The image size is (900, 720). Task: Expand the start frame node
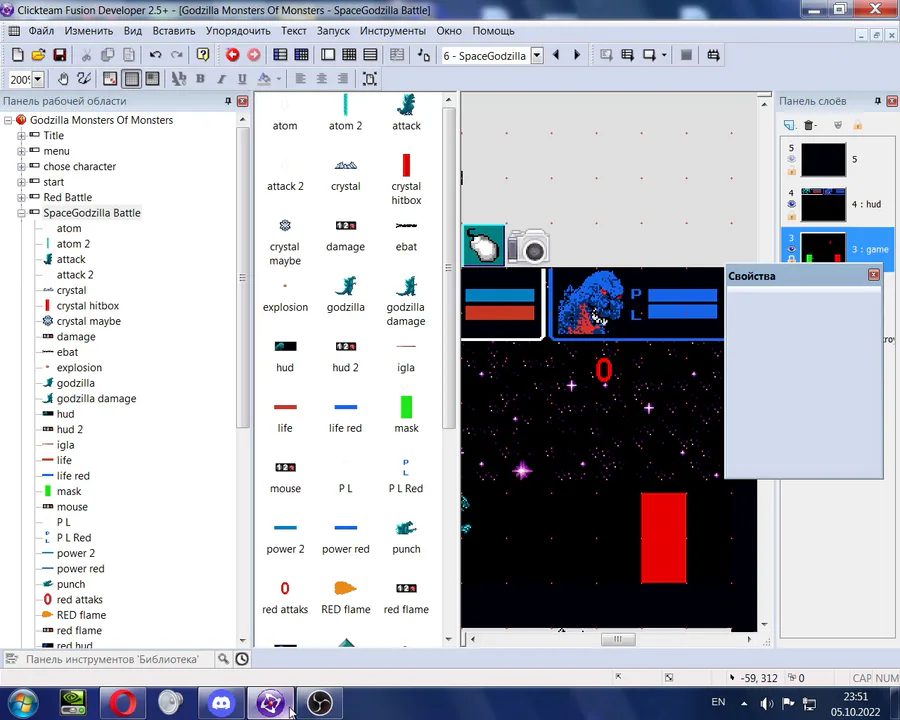click(21, 183)
